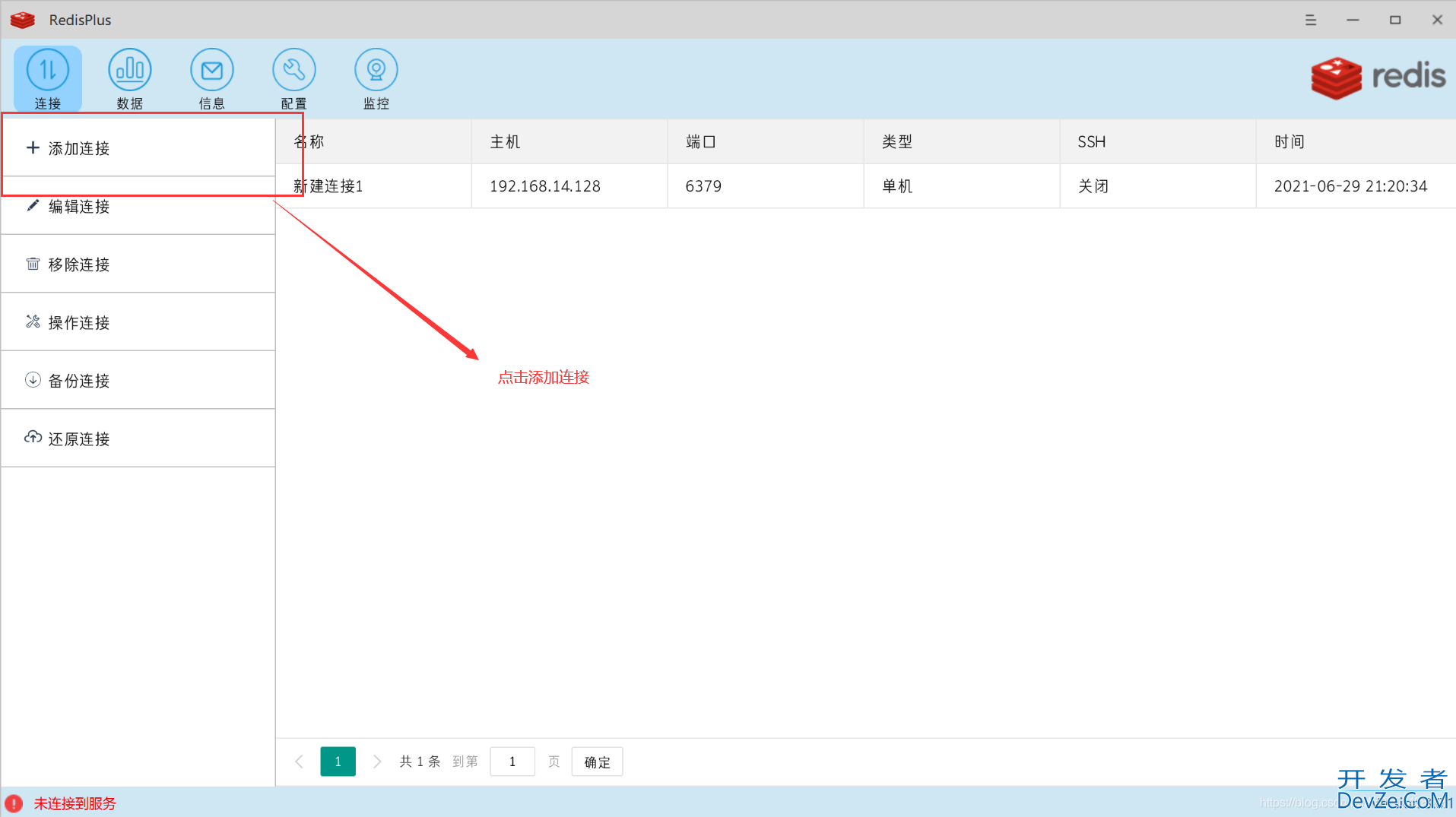Focus the page number input field
The image size is (1456, 817).
(512, 762)
